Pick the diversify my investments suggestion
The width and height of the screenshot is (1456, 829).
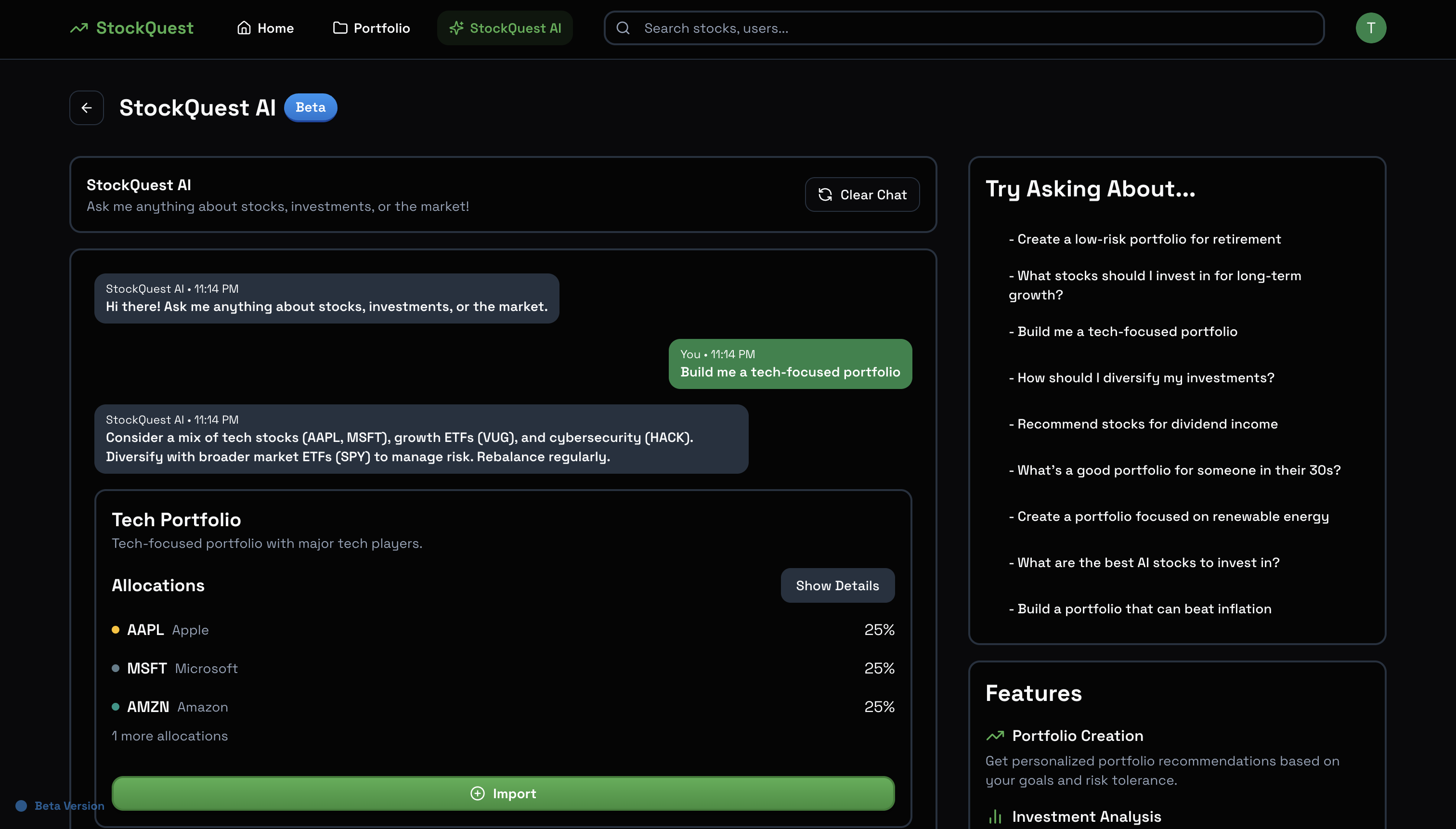coord(1142,377)
